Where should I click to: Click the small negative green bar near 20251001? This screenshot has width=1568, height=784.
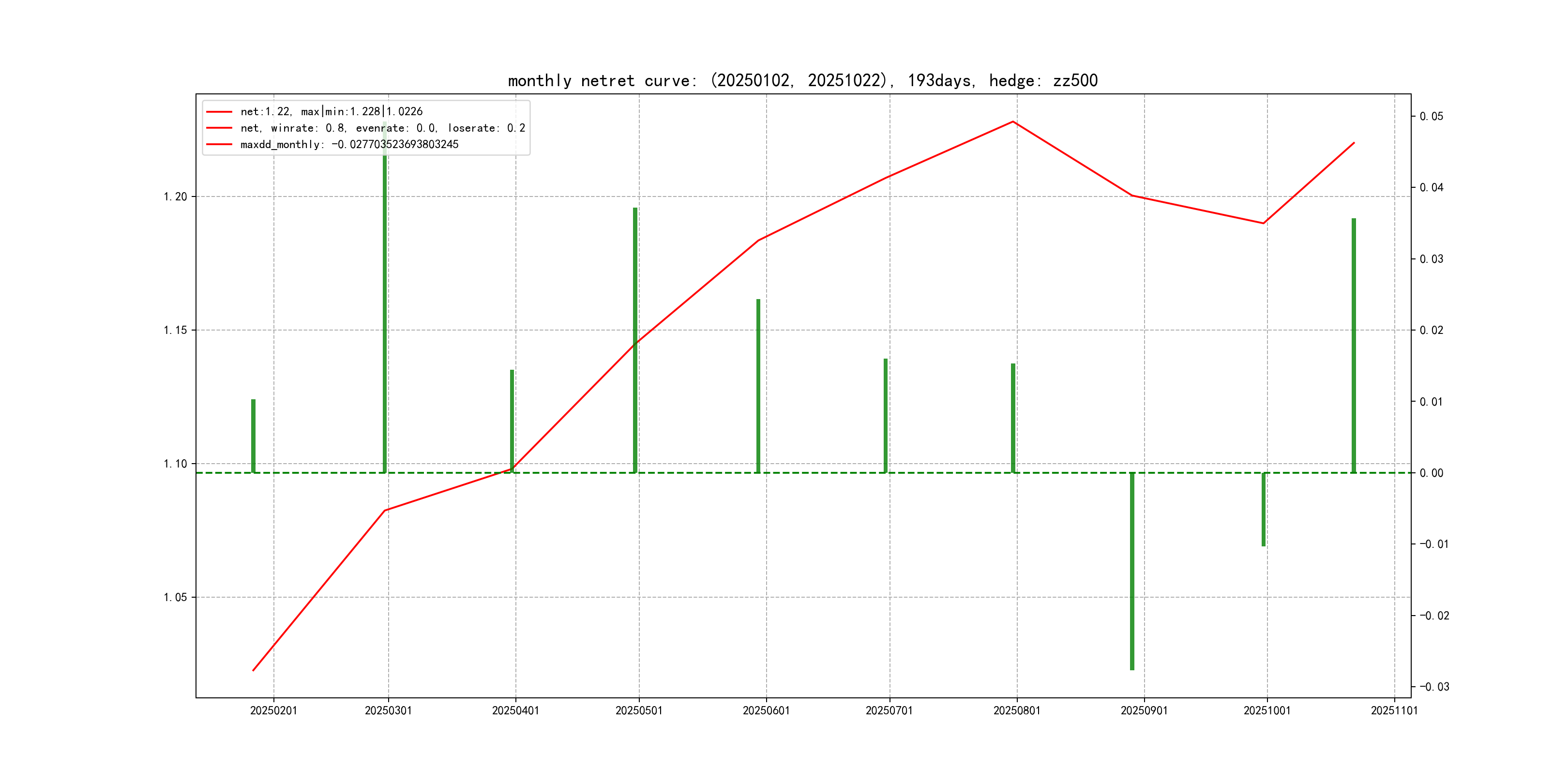[x=1264, y=509]
